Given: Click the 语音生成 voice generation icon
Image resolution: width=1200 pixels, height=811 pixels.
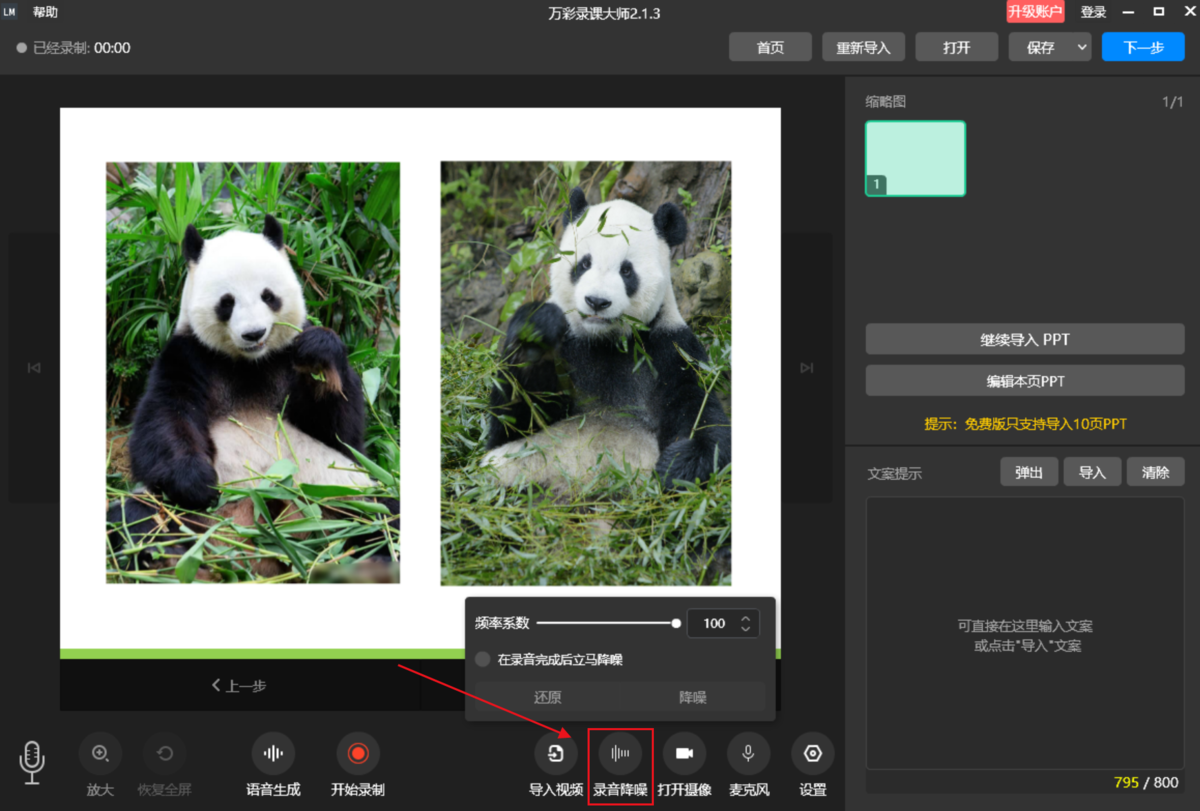Looking at the screenshot, I should 273,754.
